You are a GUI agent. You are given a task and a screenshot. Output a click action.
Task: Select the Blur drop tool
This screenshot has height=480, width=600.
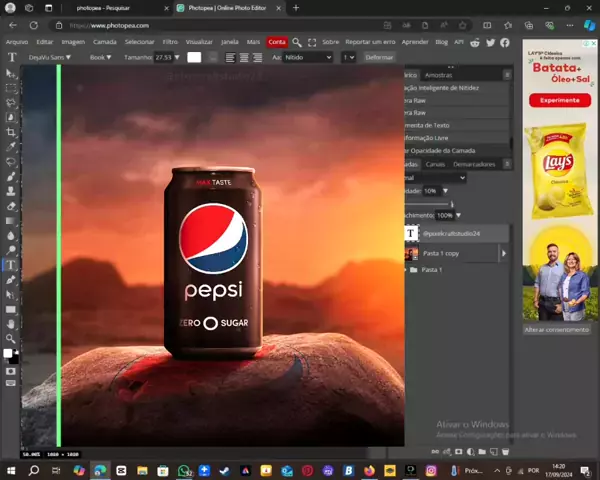coord(11,235)
